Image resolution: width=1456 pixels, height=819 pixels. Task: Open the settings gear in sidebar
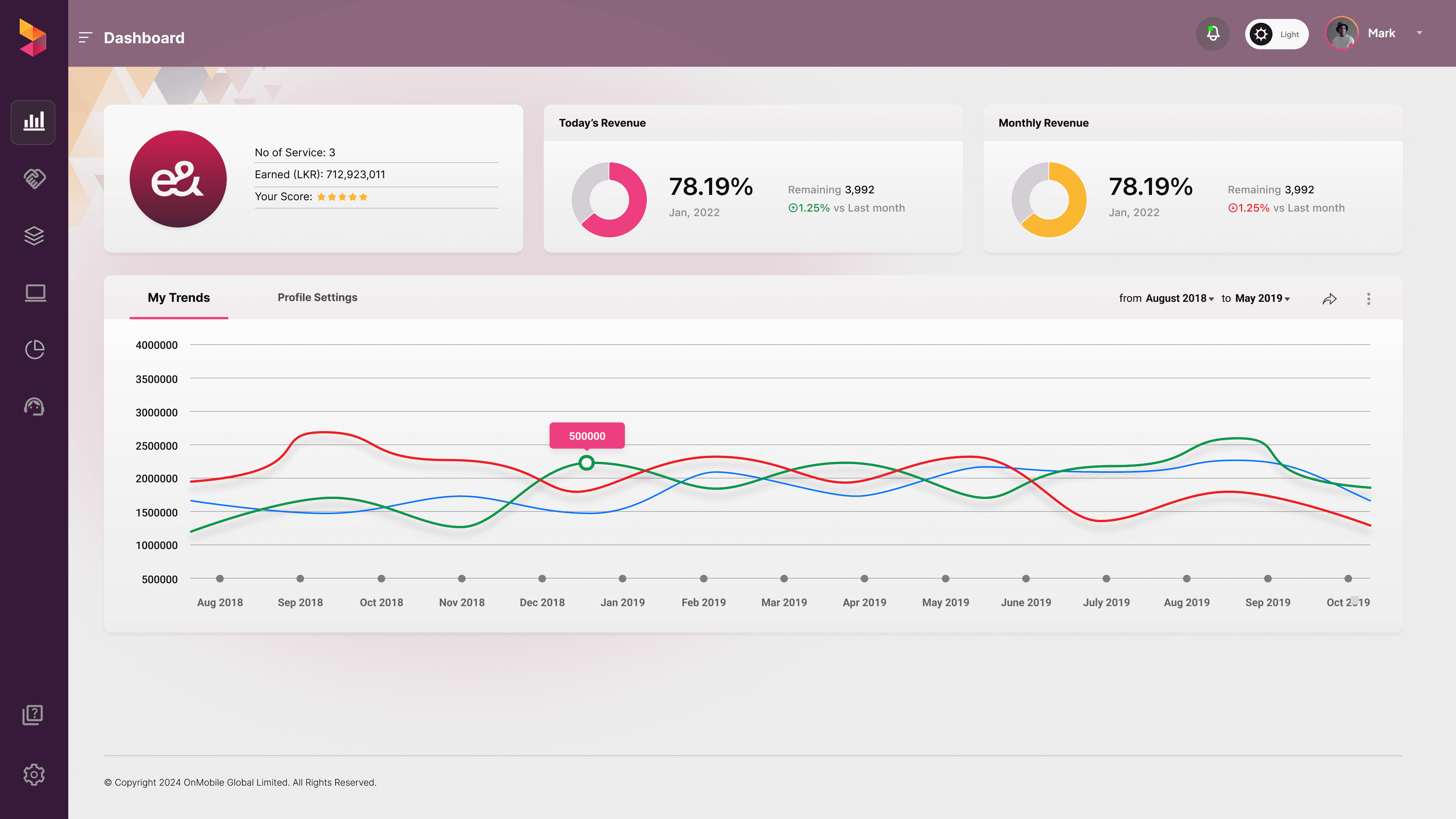click(x=34, y=774)
